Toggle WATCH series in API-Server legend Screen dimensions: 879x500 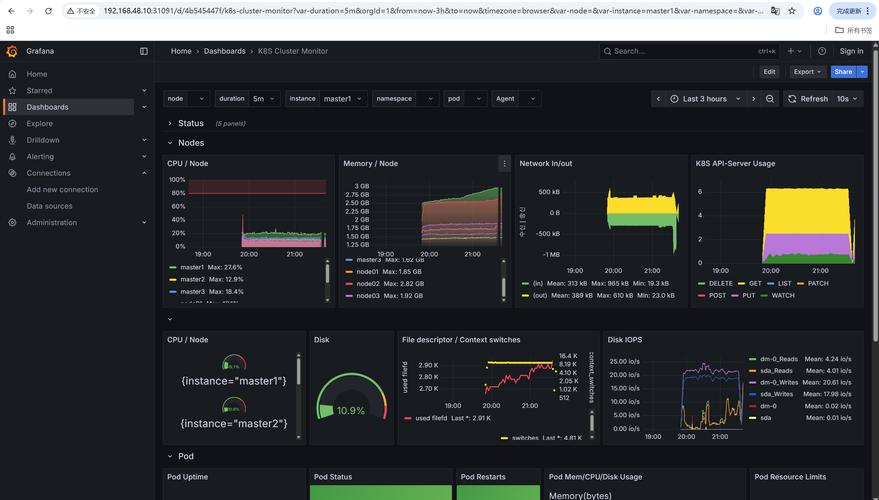tap(778, 295)
